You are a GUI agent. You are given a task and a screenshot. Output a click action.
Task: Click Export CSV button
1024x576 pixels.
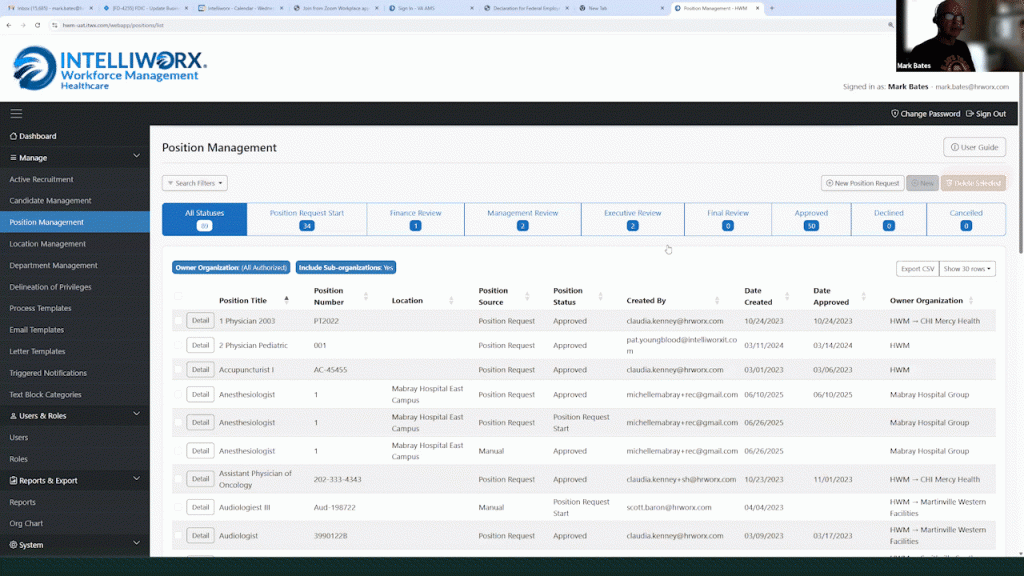pos(918,268)
